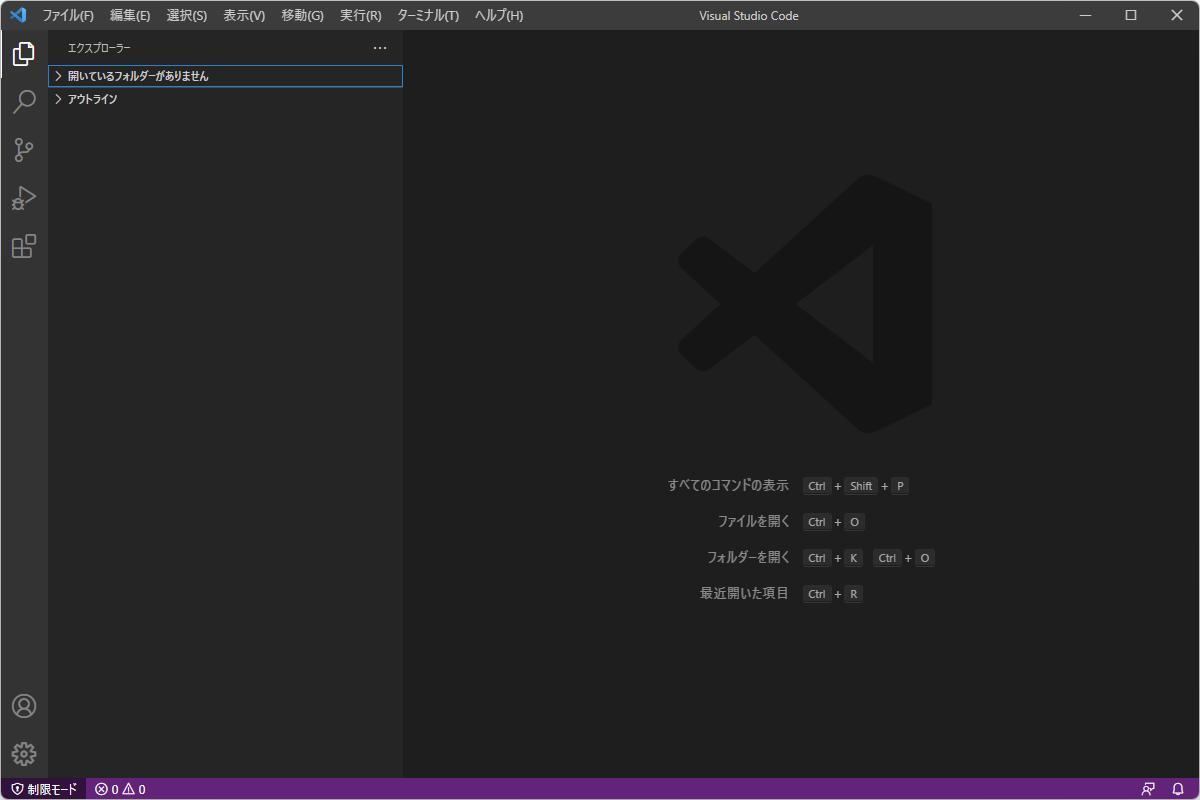Open the Manage gear icon

pyautogui.click(x=24, y=754)
